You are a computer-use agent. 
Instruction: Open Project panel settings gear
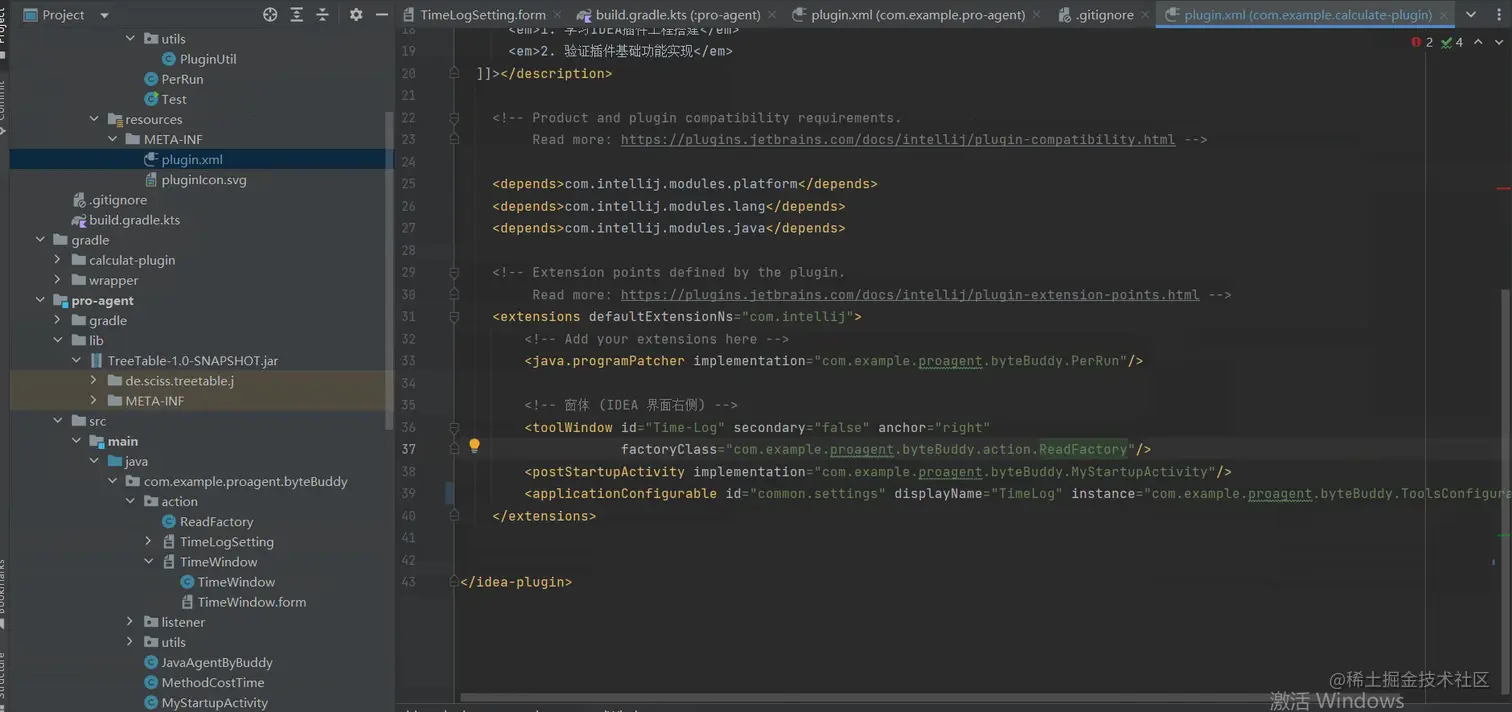click(356, 15)
